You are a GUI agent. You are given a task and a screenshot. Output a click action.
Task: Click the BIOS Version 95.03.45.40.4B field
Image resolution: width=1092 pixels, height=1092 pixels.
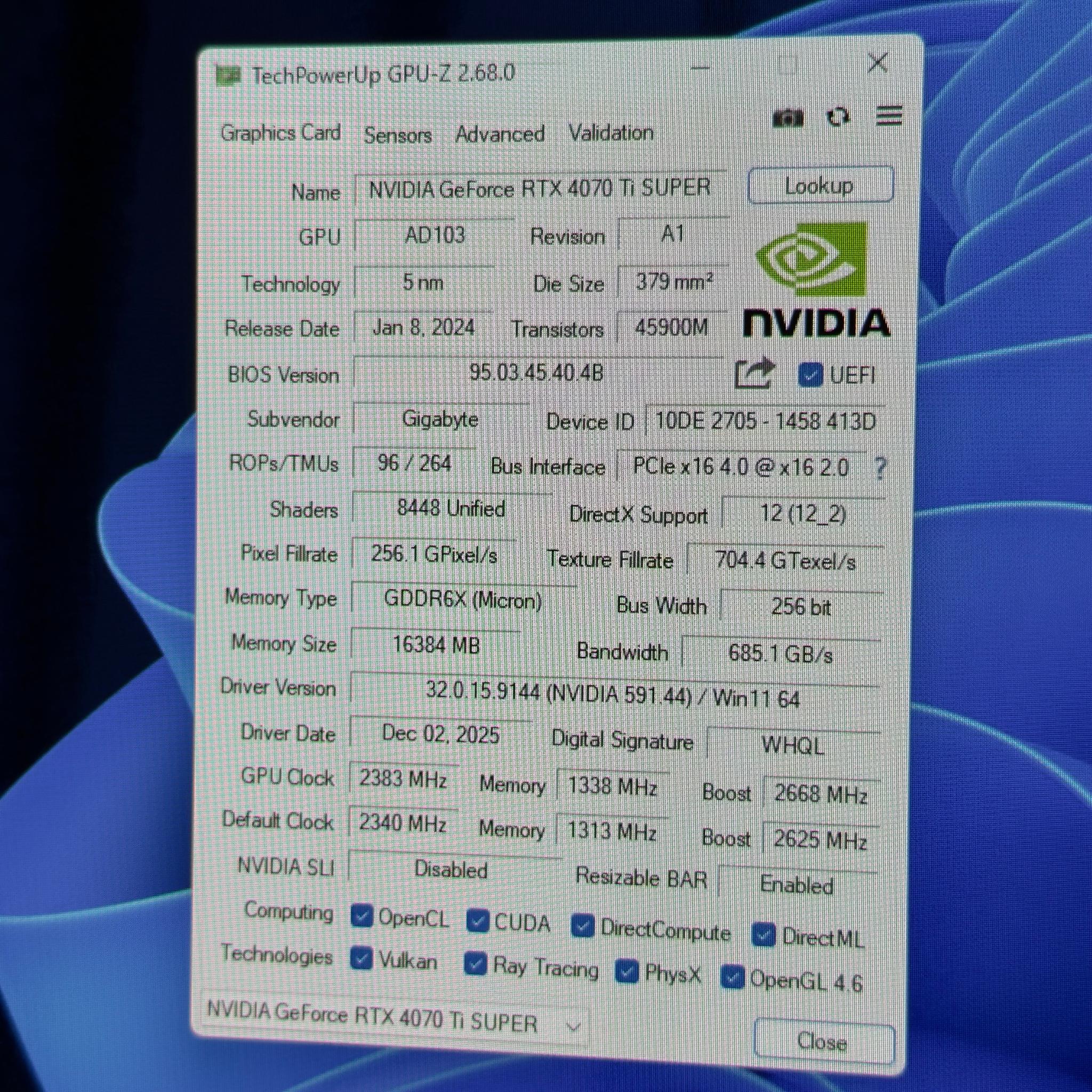(x=537, y=373)
